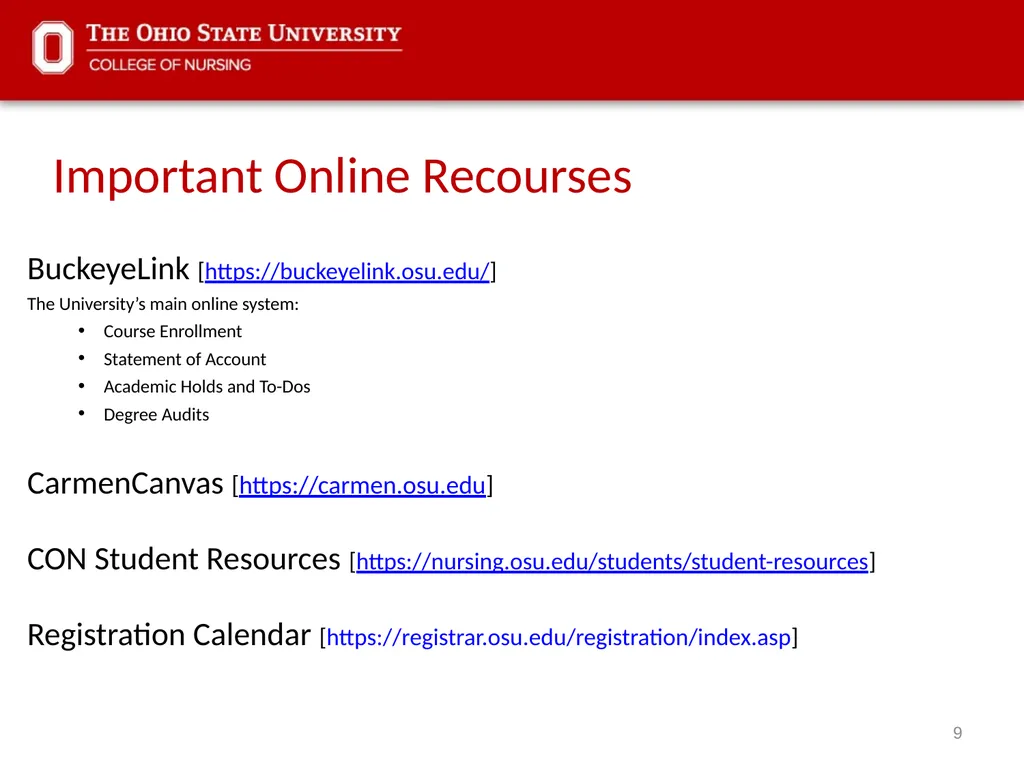Select the Important Online Recourses title
Image resolution: width=1024 pixels, height=768 pixels.
point(342,176)
